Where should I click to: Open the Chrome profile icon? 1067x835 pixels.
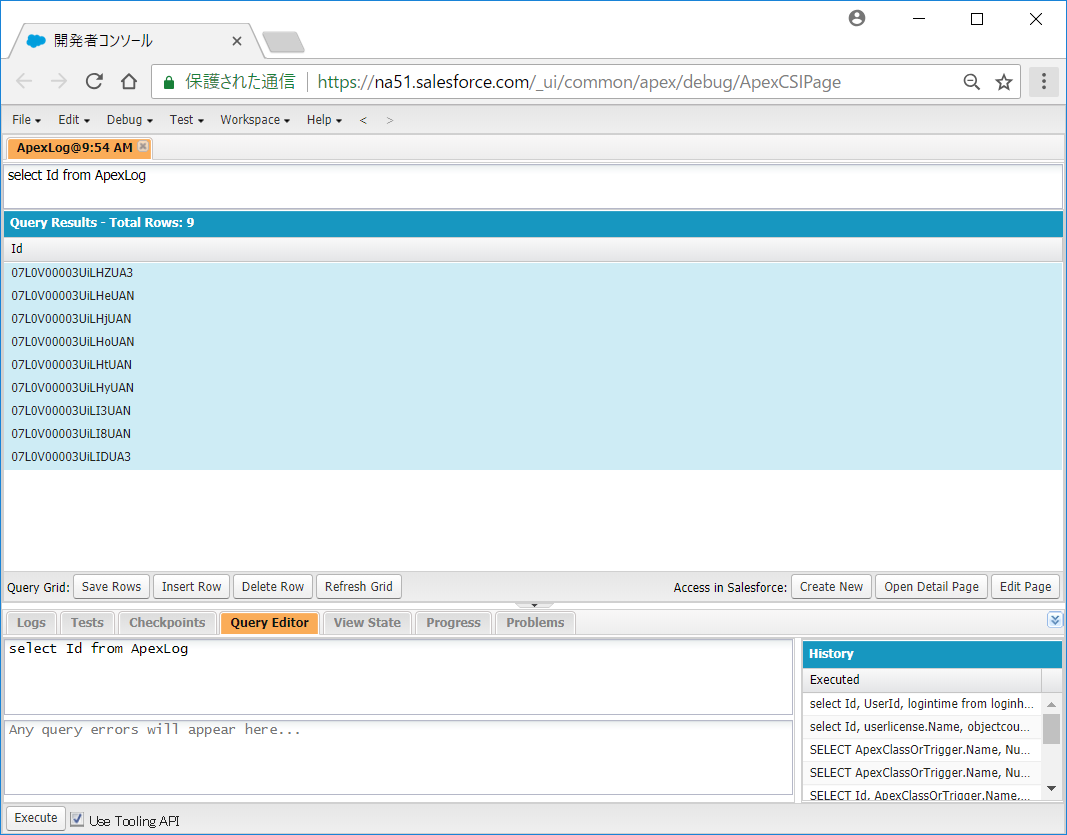click(857, 18)
